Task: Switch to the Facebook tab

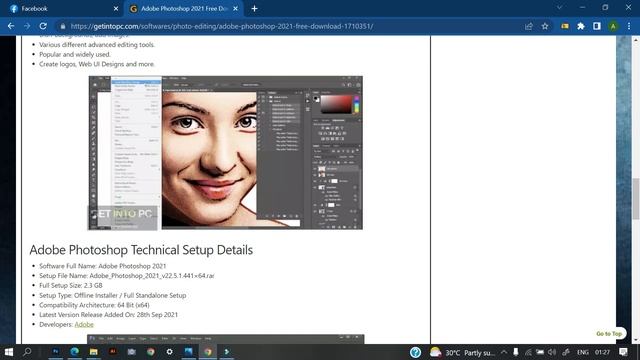Action: (61, 9)
